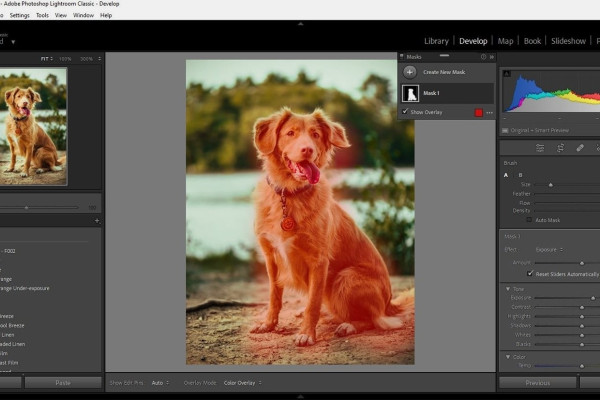Switch to the Slideshow module

[569, 41]
